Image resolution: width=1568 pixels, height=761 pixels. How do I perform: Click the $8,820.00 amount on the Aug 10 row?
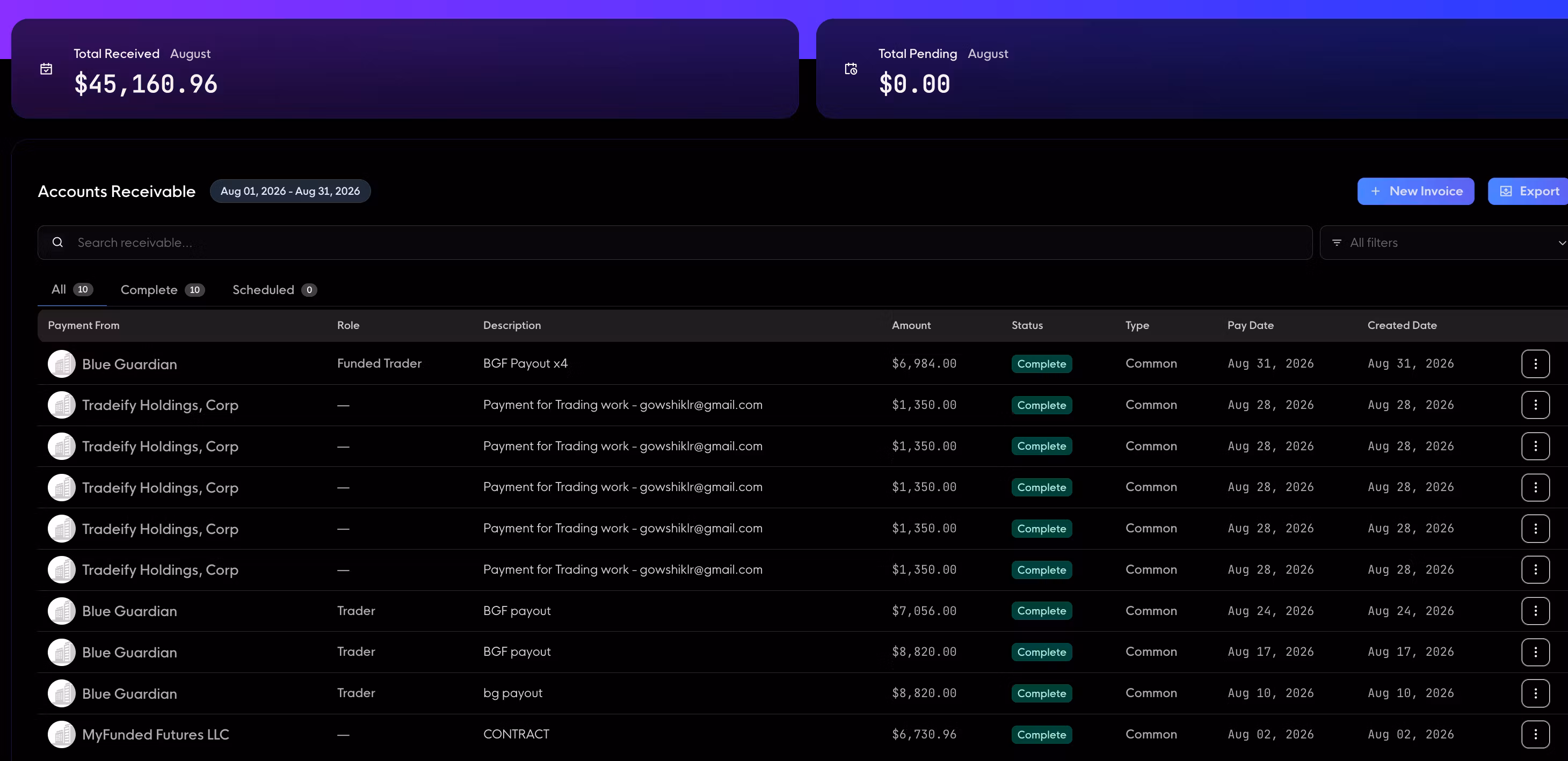[x=924, y=693]
